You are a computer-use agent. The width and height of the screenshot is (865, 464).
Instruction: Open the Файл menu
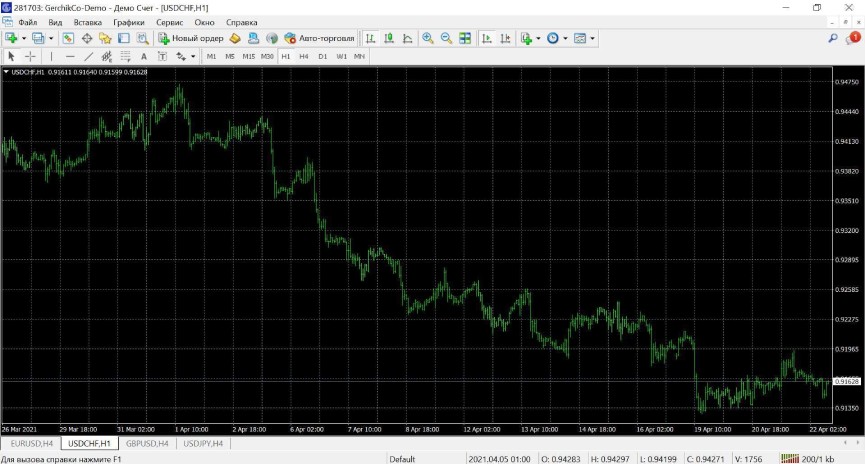28,23
